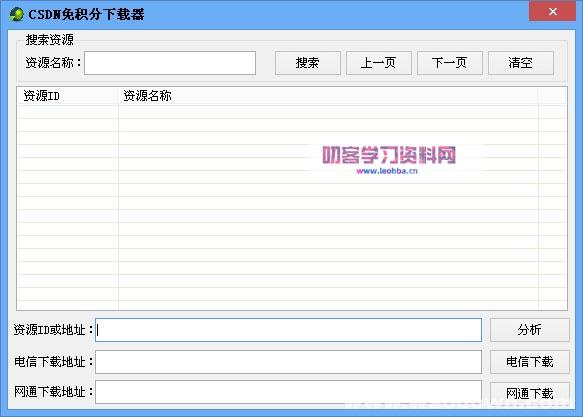Select the 资源名称： label beside the search box
The width and height of the screenshot is (583, 417).
[x=54, y=63]
